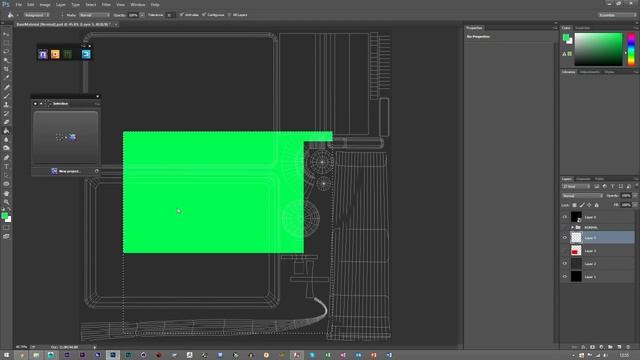This screenshot has height=360, width=640.
Task: Hide the selected highlighted layer
Action: [x=565, y=238]
